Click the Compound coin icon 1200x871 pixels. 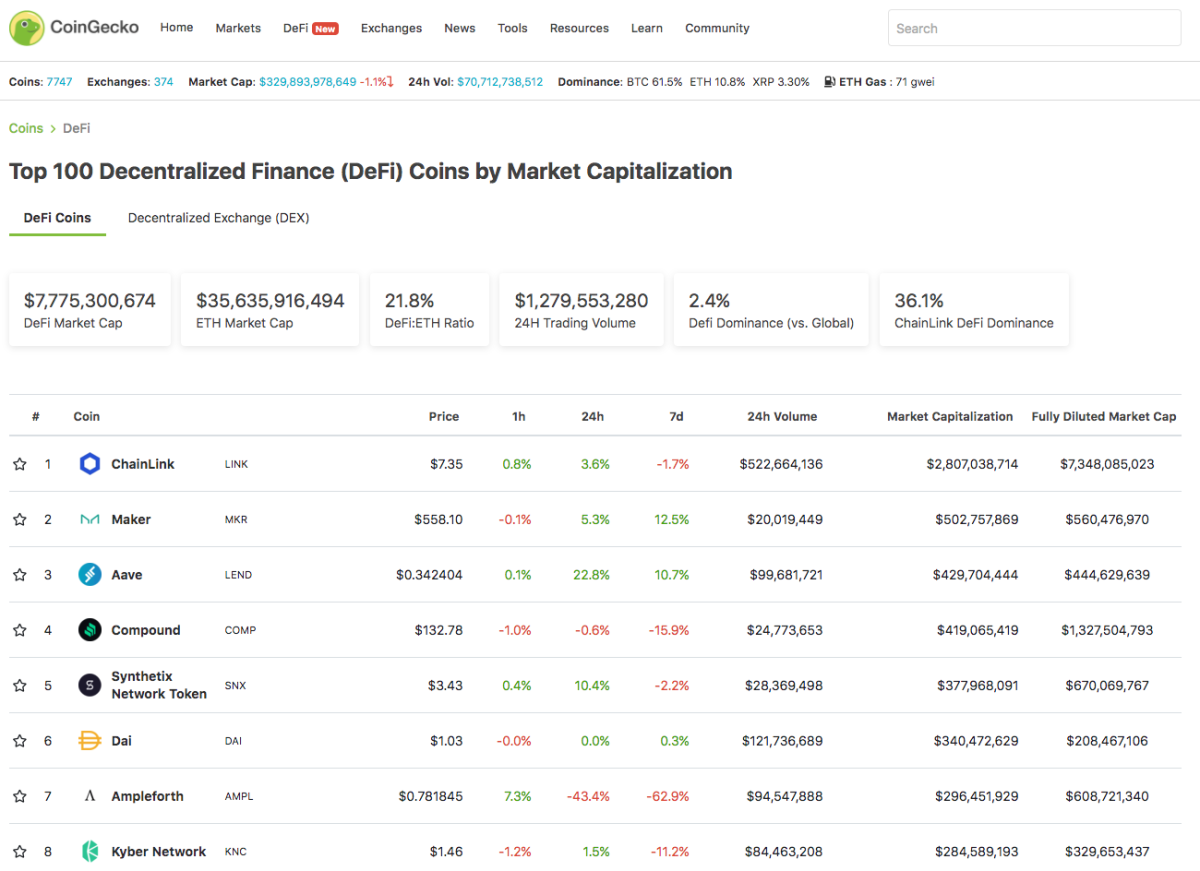coord(90,630)
